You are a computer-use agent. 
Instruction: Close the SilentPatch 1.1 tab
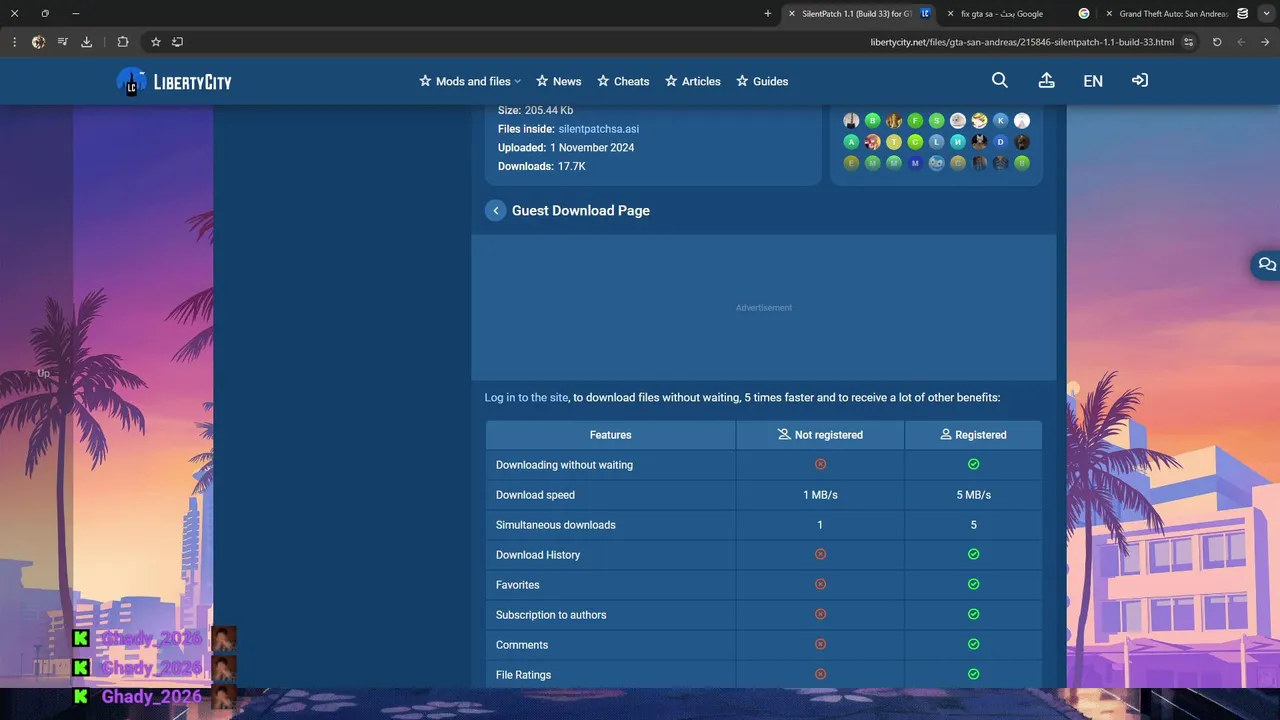click(x=792, y=14)
